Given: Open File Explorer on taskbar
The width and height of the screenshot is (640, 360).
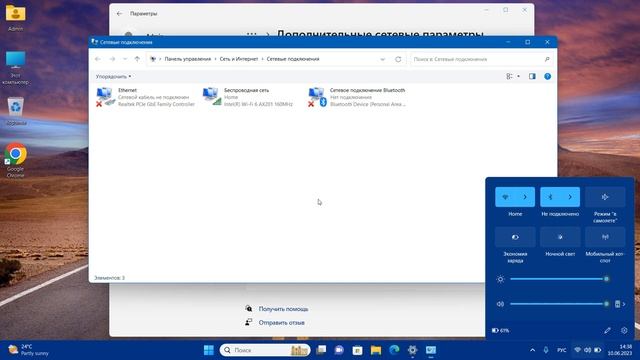Looking at the screenshot, I should (376, 350).
